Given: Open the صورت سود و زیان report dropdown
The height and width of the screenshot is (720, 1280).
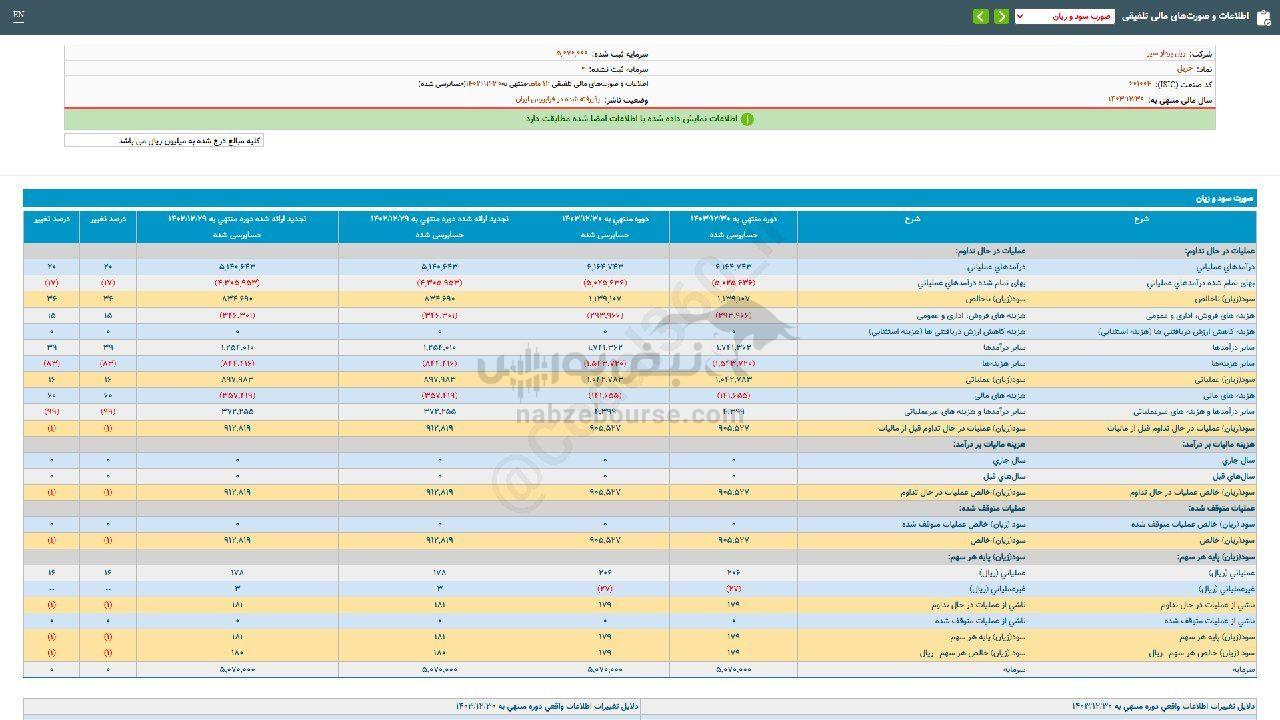Looking at the screenshot, I should pyautogui.click(x=1070, y=17).
